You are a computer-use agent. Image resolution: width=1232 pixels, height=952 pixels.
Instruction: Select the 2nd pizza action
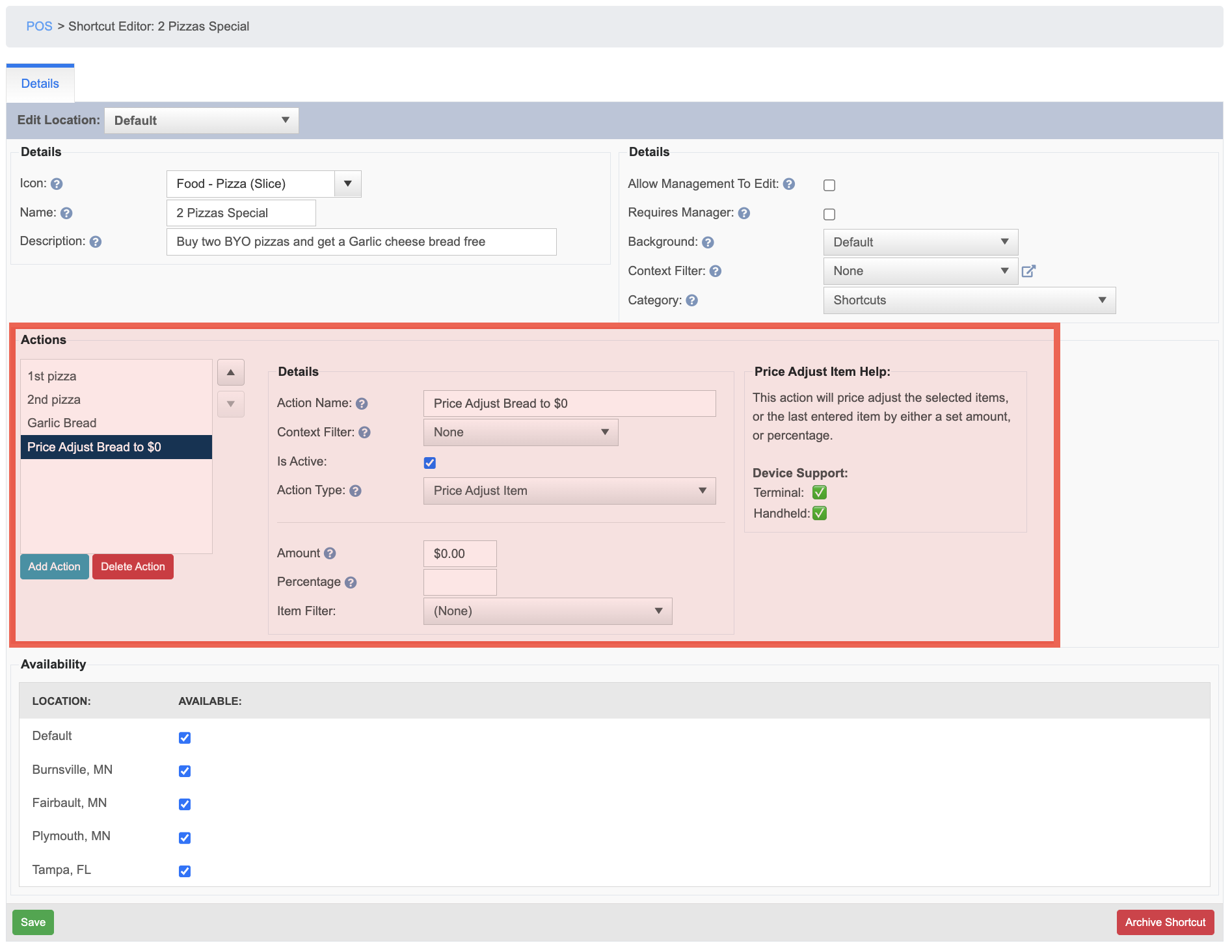click(116, 400)
